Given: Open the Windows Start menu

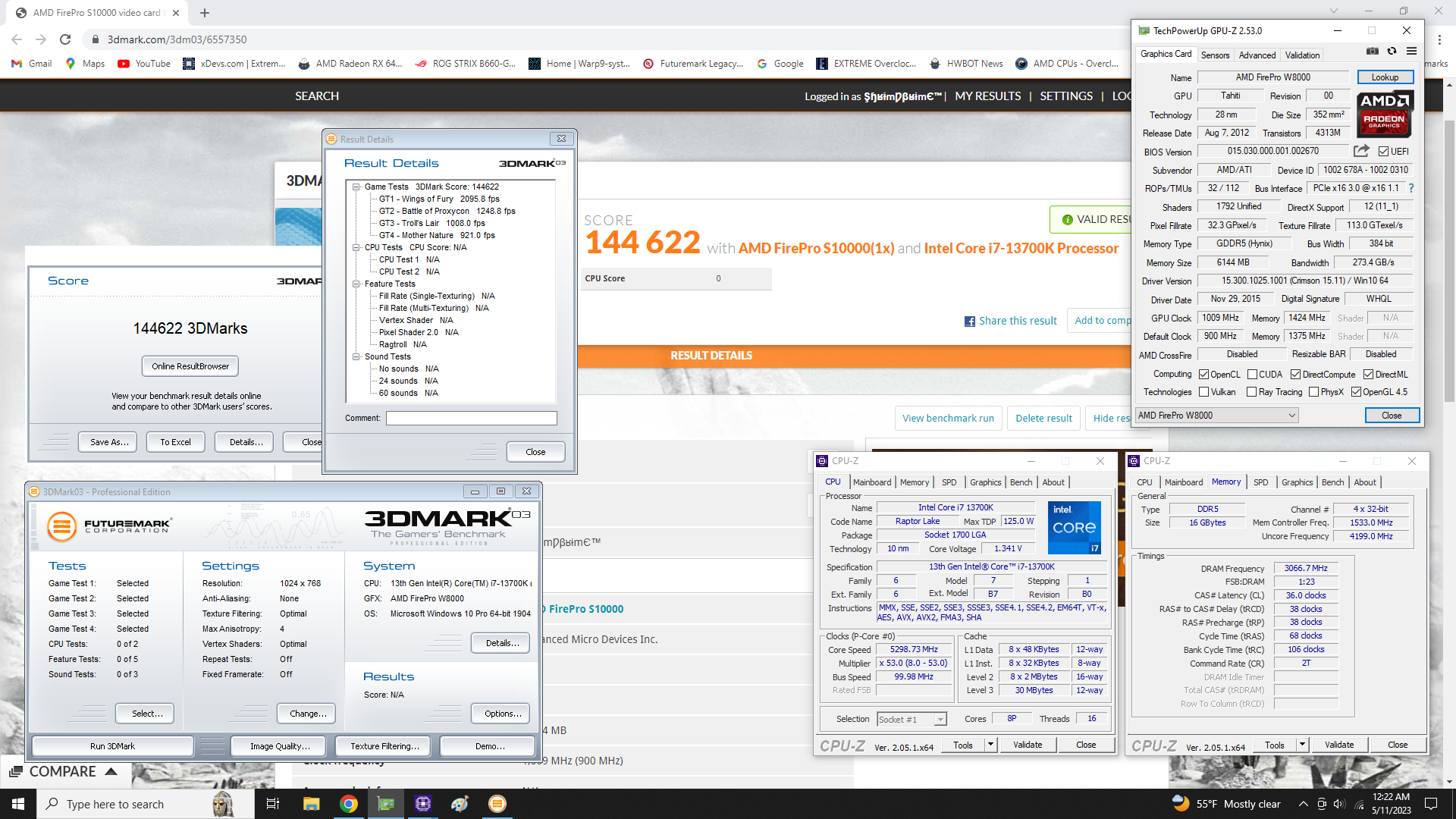Looking at the screenshot, I should pyautogui.click(x=18, y=804).
